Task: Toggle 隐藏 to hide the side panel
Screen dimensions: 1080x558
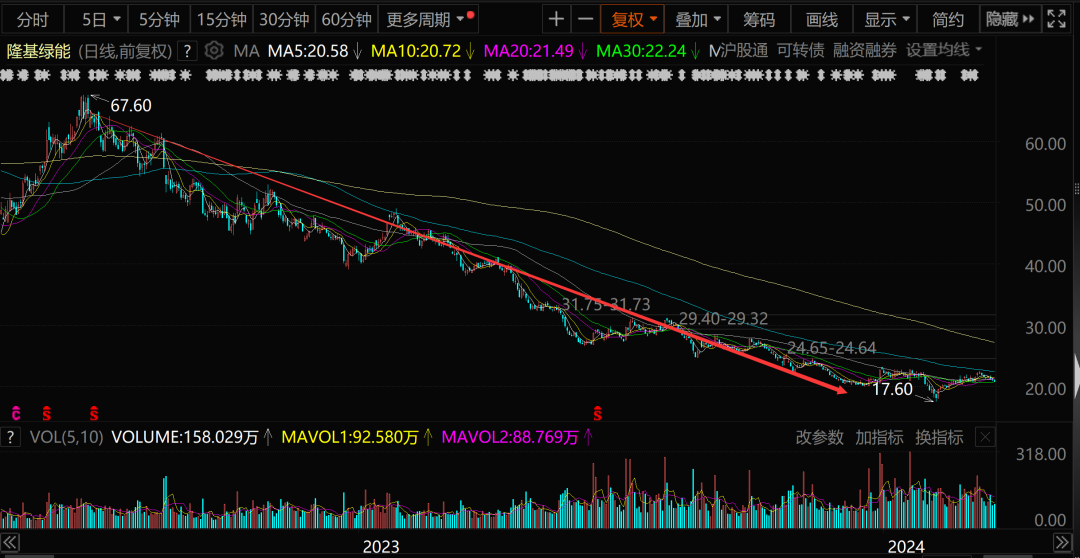Action: click(x=1010, y=19)
